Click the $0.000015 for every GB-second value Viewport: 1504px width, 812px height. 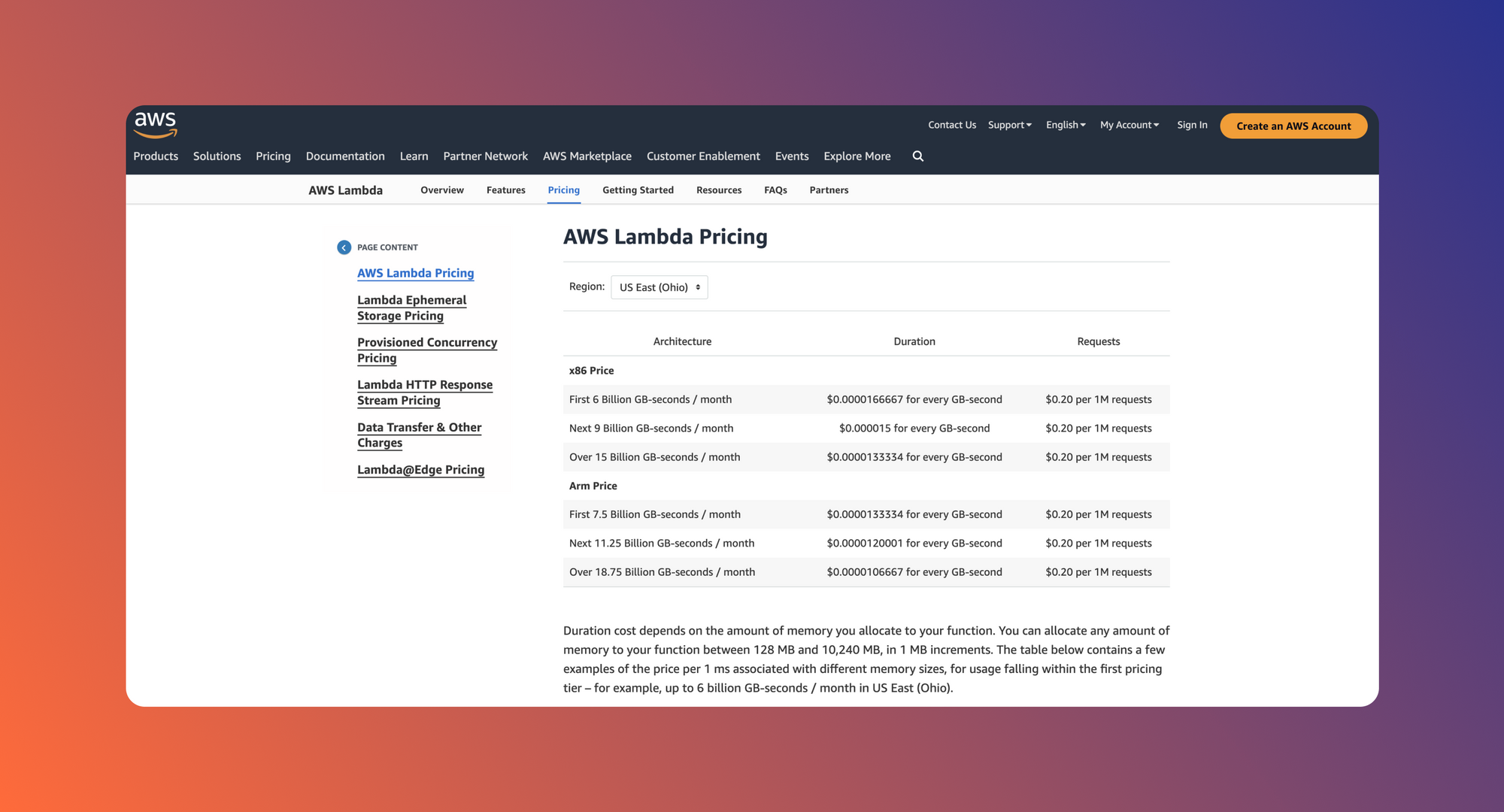914,429
